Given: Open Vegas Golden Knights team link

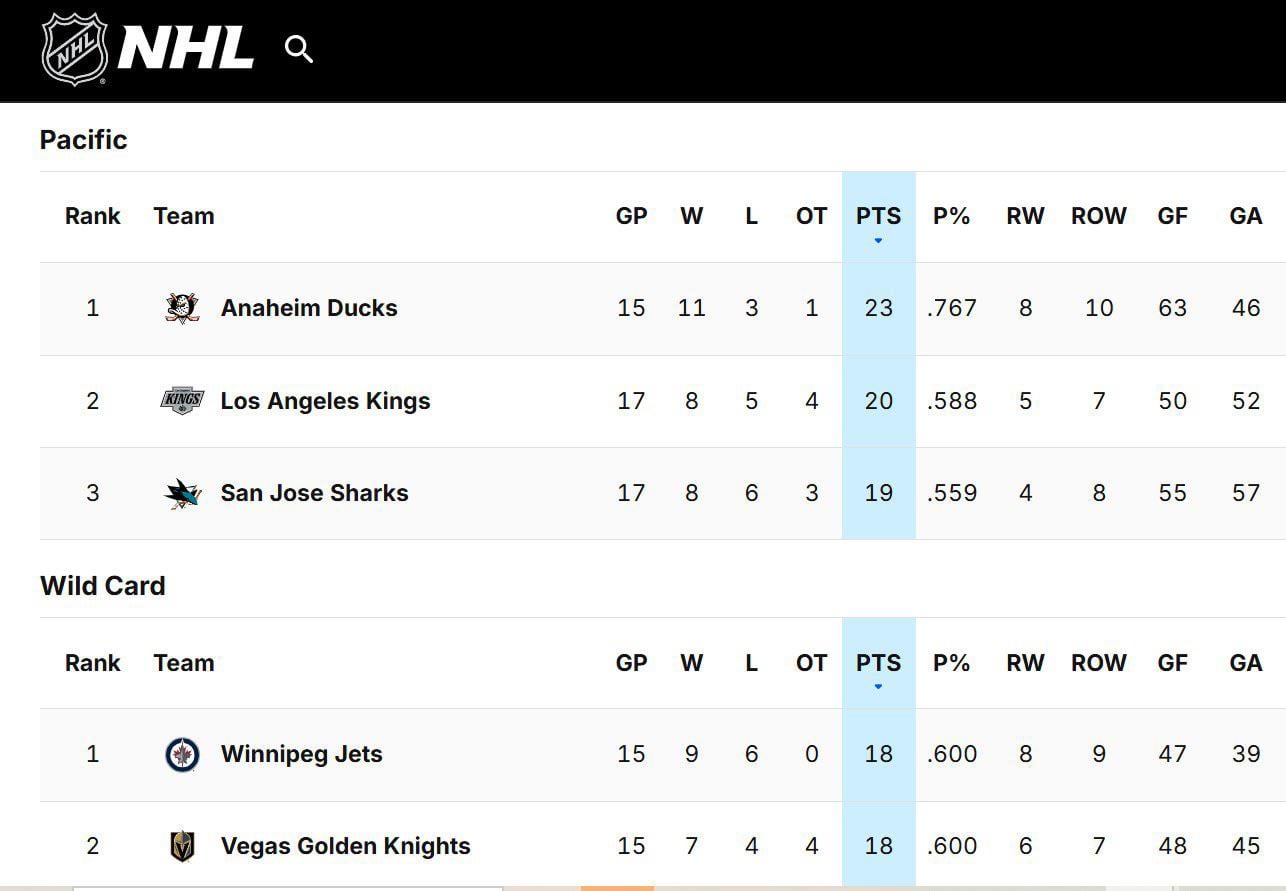Looking at the screenshot, I should click(345, 846).
